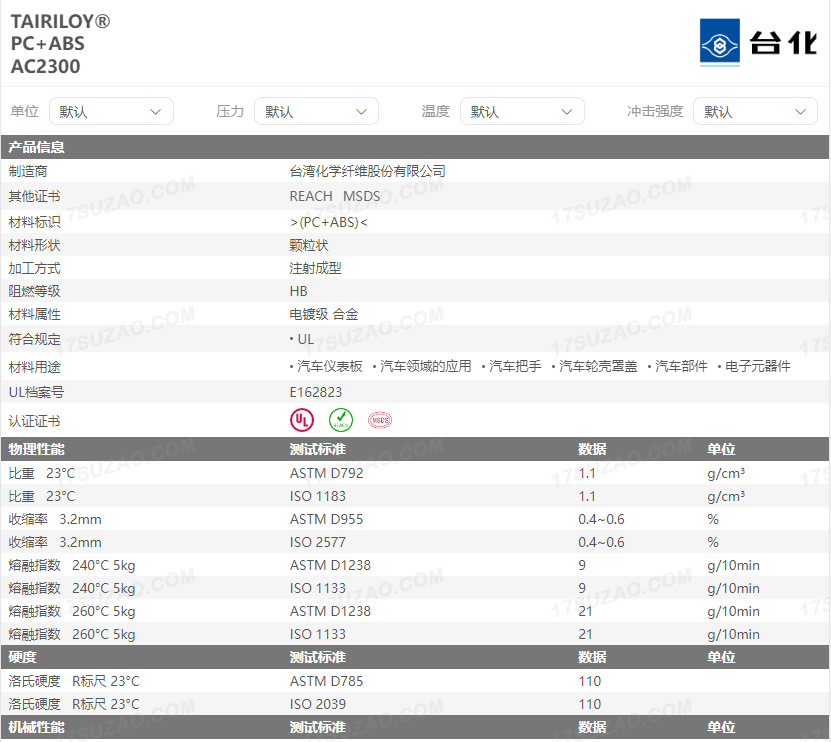
Task: Click the ASTM D955 test standard cell
Action: (326, 519)
